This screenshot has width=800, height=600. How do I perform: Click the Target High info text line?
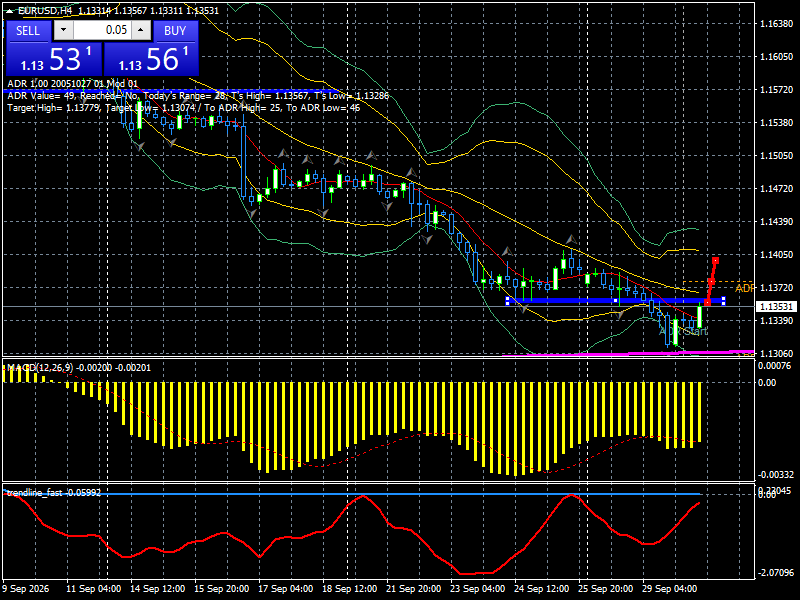pos(184,108)
